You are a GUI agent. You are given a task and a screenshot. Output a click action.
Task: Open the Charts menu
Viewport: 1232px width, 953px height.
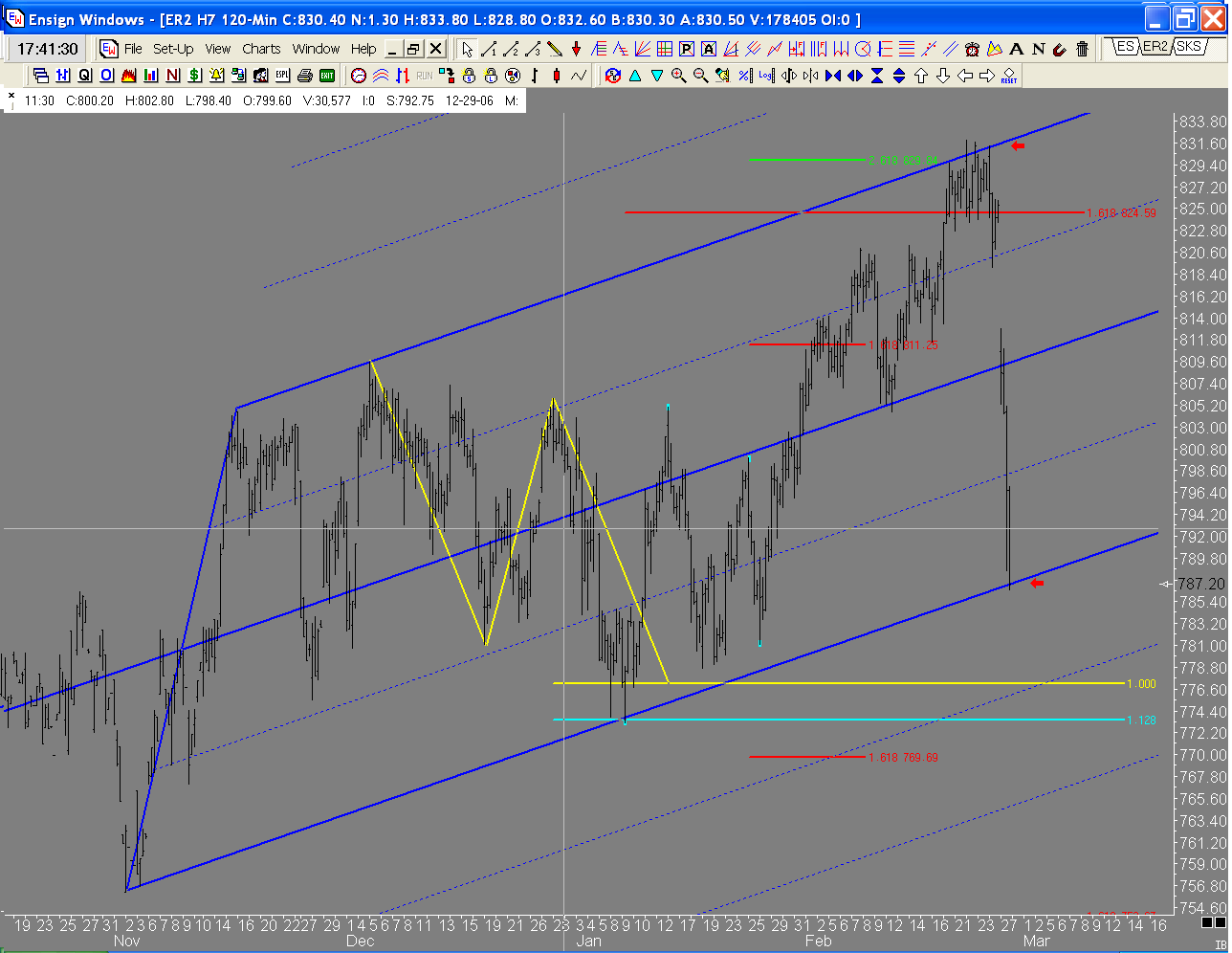[x=261, y=49]
